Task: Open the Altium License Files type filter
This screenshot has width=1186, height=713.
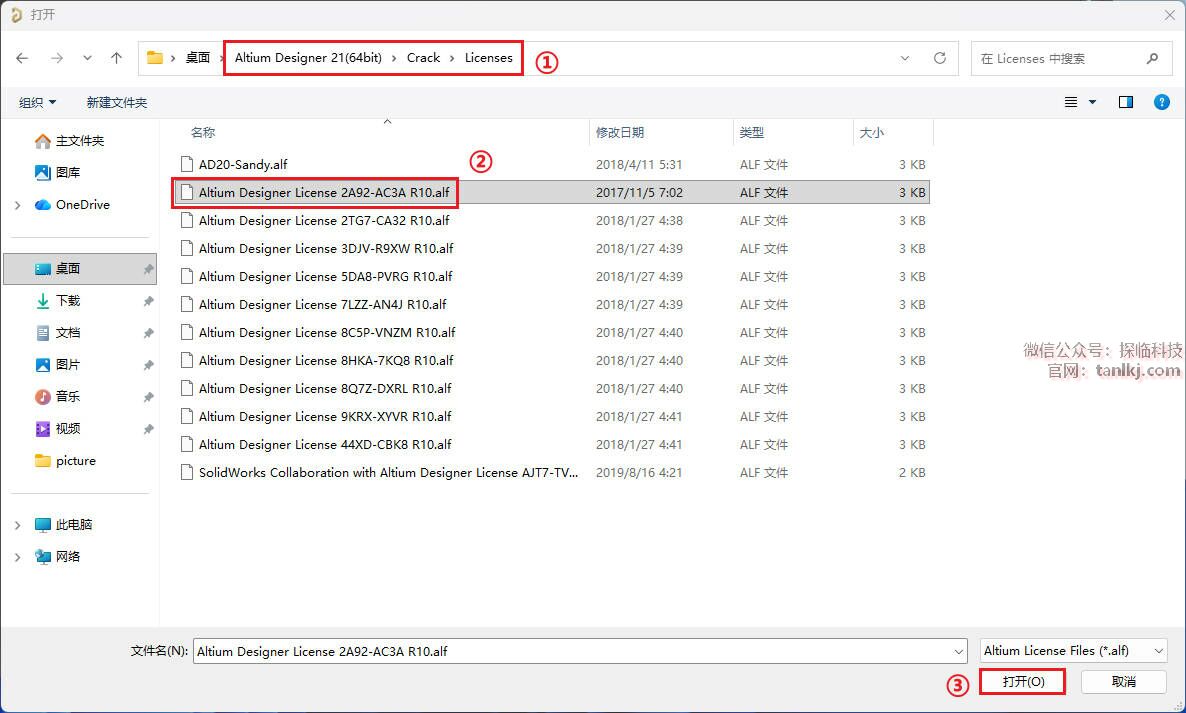Action: coord(1073,650)
